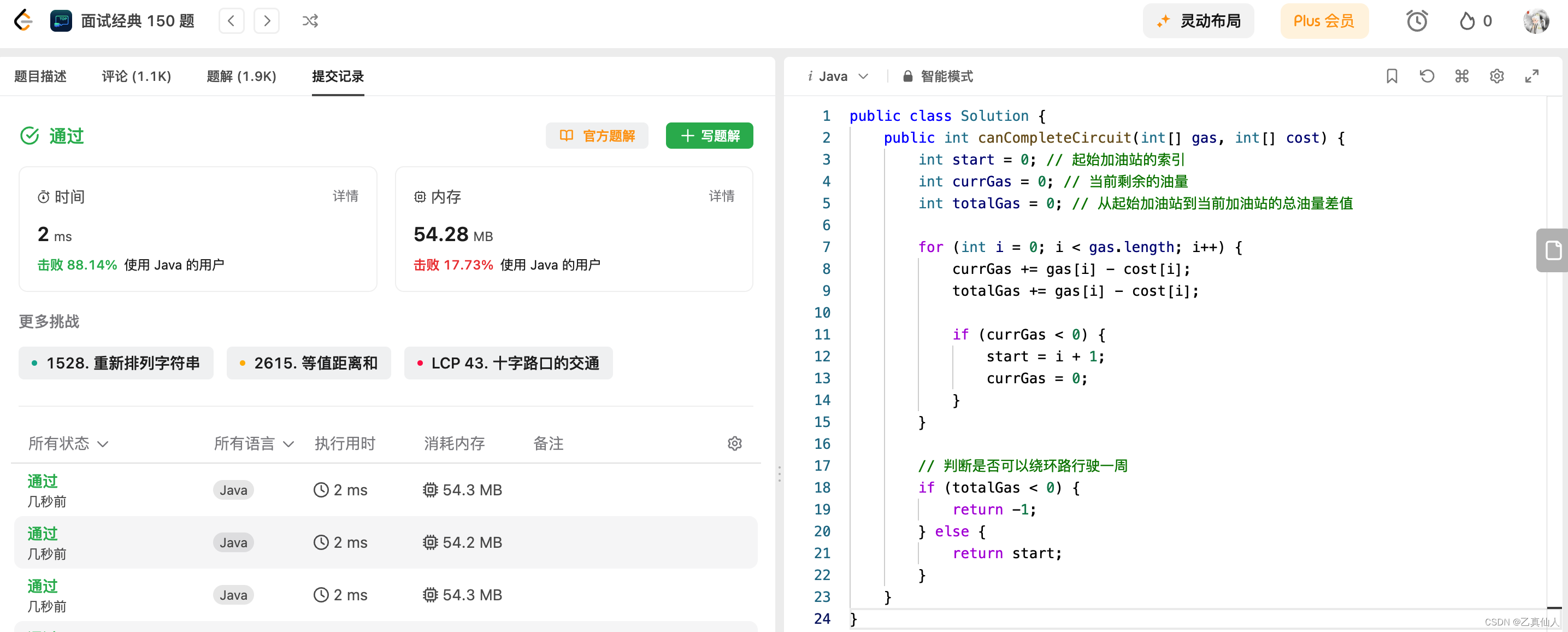Open the 通过 submission with 54.2 MB
1568x632 pixels.
click(x=385, y=542)
